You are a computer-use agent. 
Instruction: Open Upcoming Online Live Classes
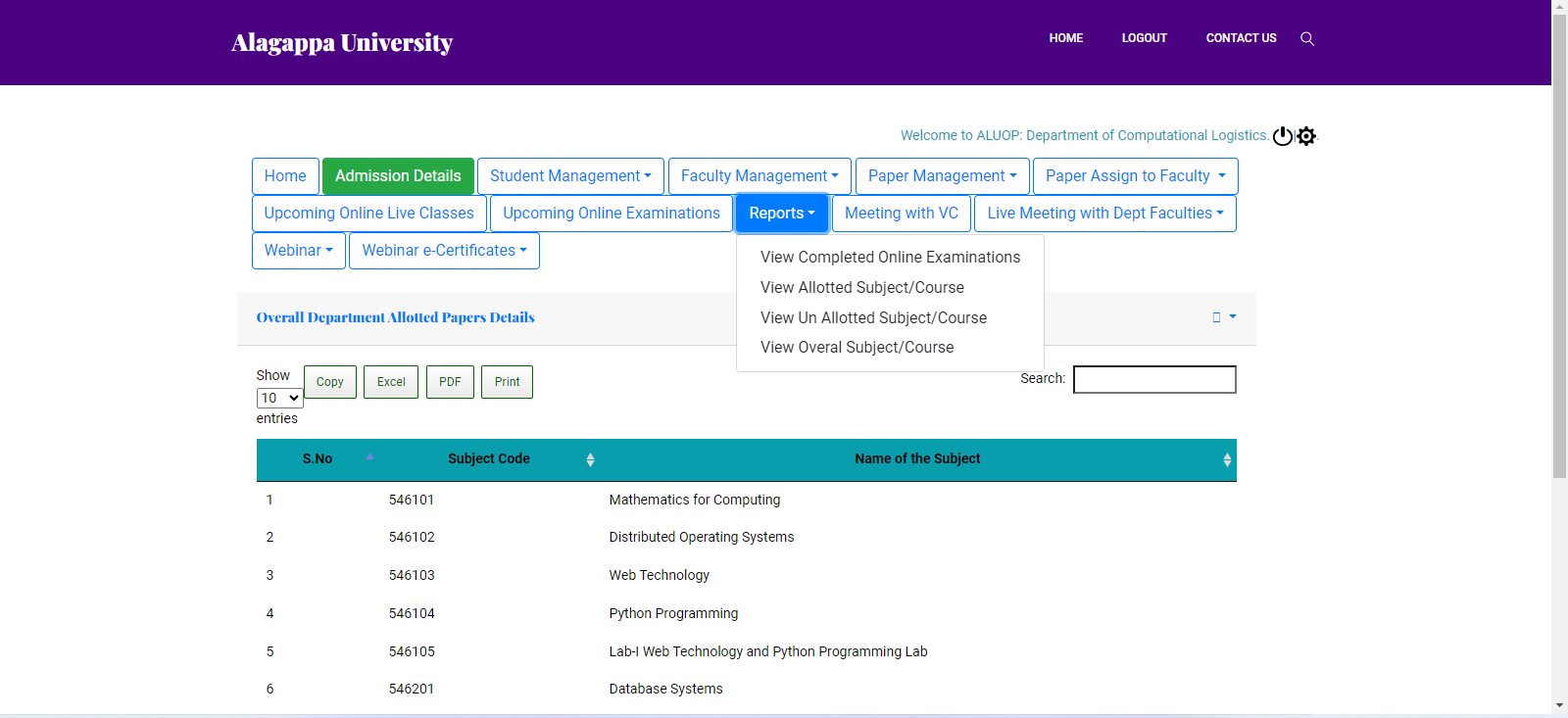[x=368, y=214]
